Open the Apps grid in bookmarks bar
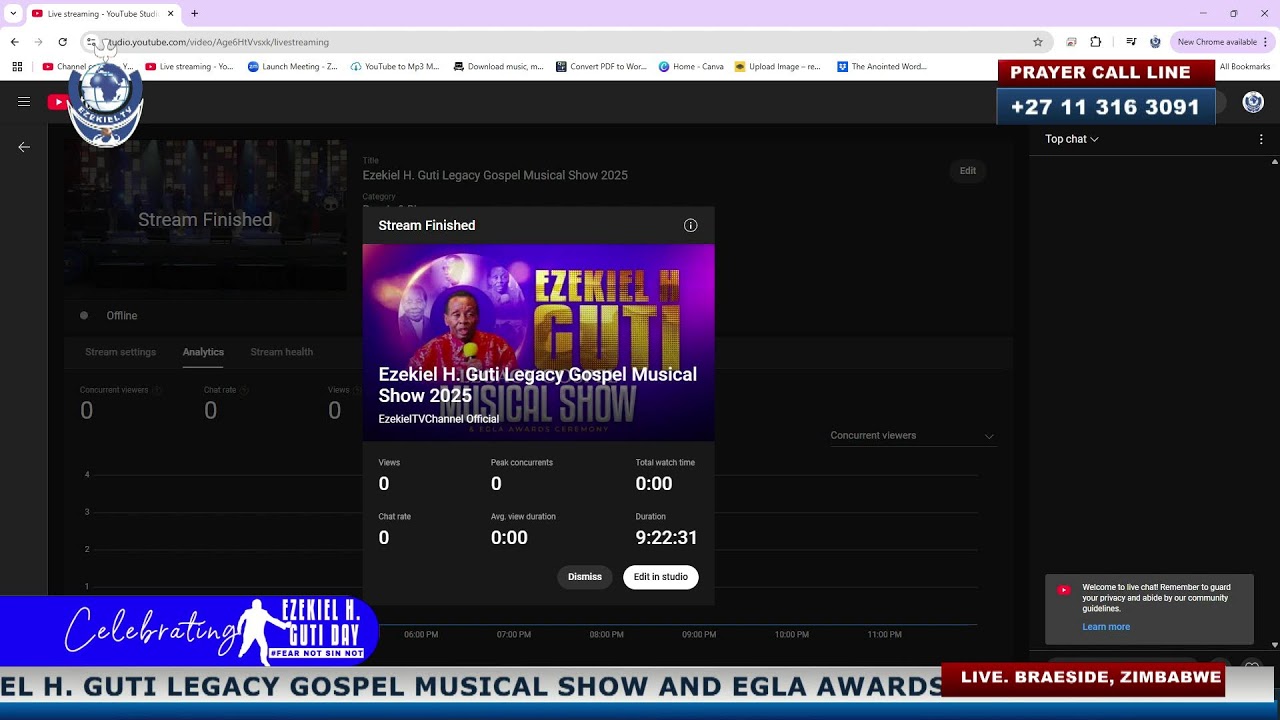Screen dimensions: 1280x720 click(x=17, y=67)
